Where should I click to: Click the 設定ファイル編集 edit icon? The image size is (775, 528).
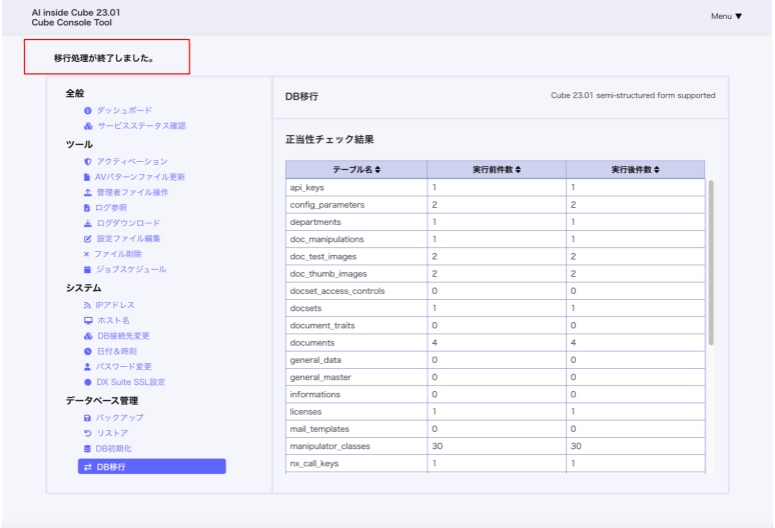[88, 239]
